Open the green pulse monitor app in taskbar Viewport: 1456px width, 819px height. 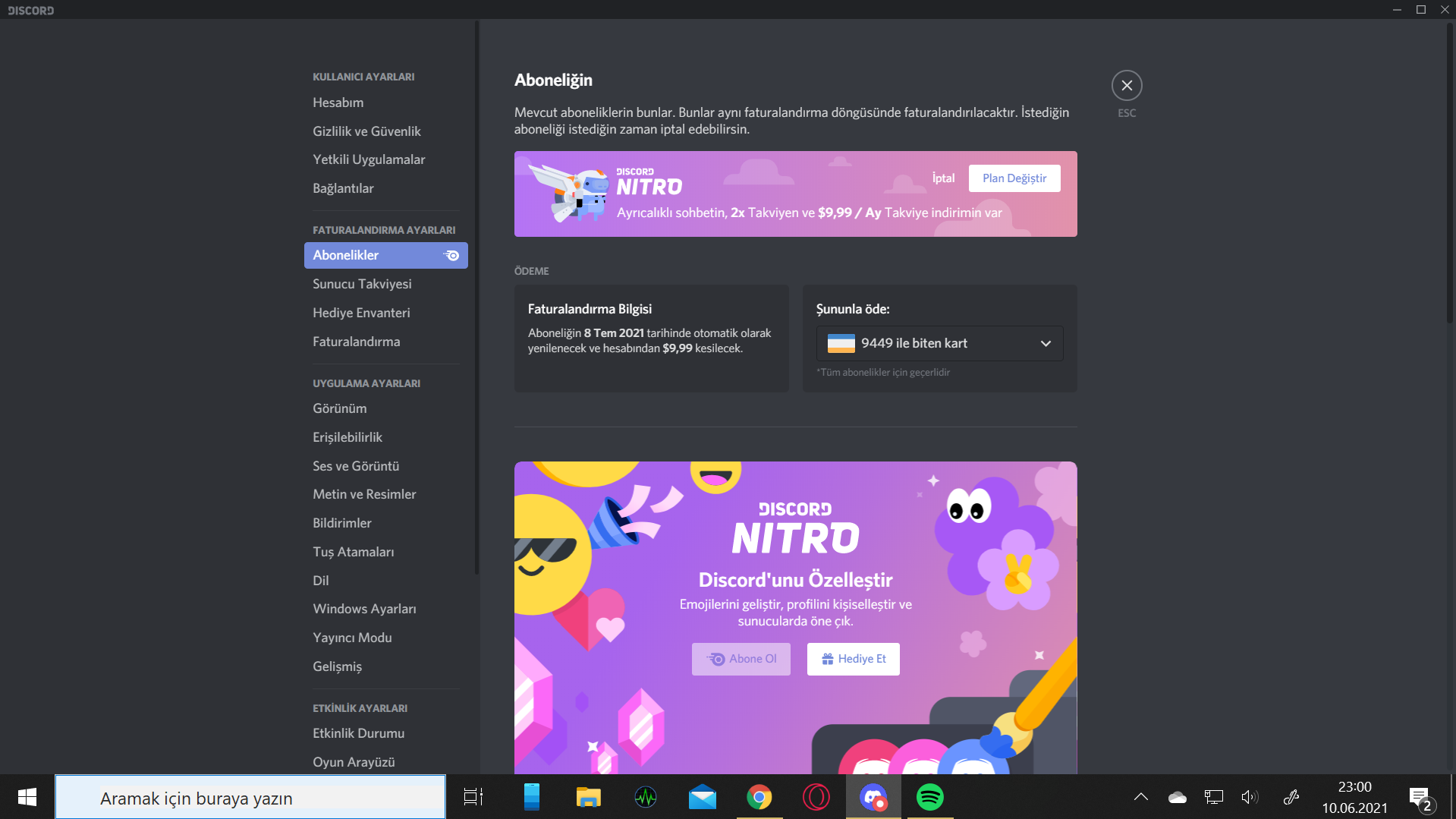tap(646, 797)
